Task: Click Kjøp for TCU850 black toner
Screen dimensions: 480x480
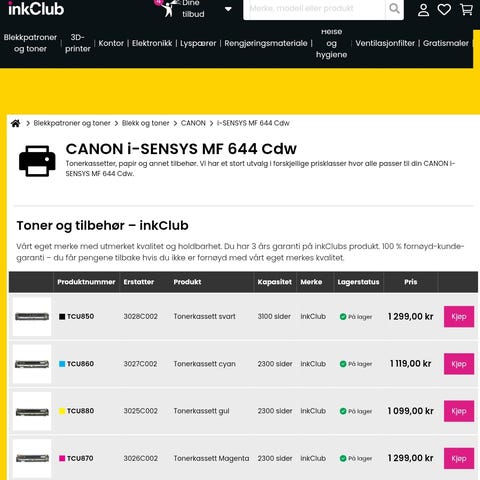Action: coord(459,317)
